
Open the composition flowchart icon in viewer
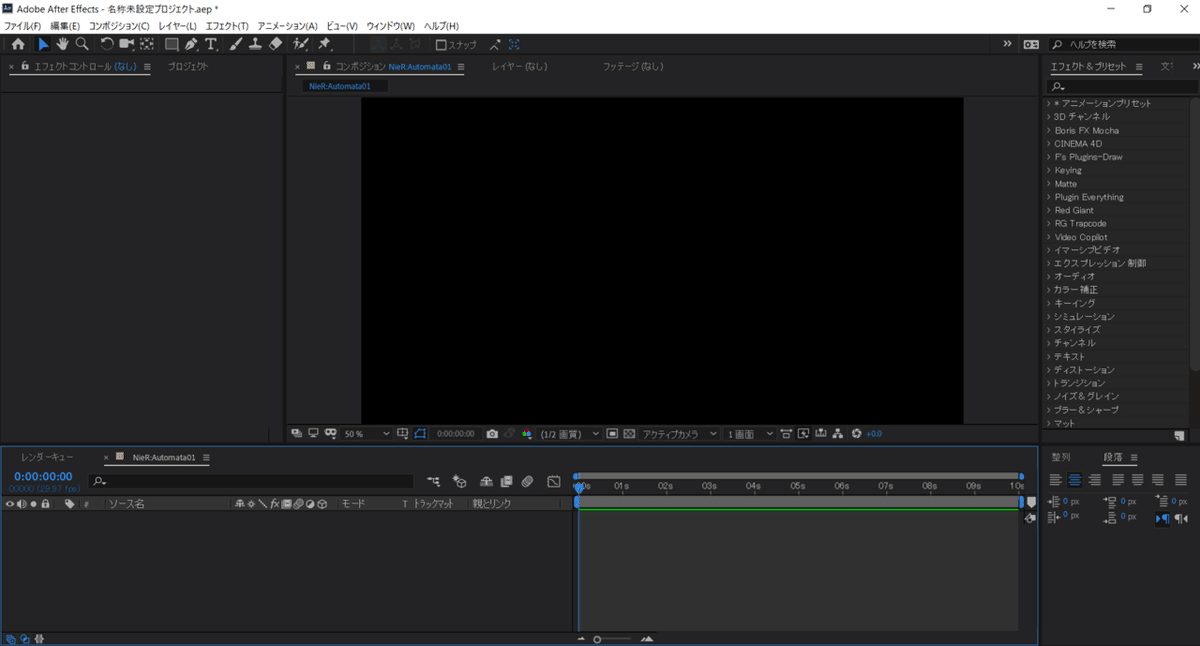tap(838, 434)
